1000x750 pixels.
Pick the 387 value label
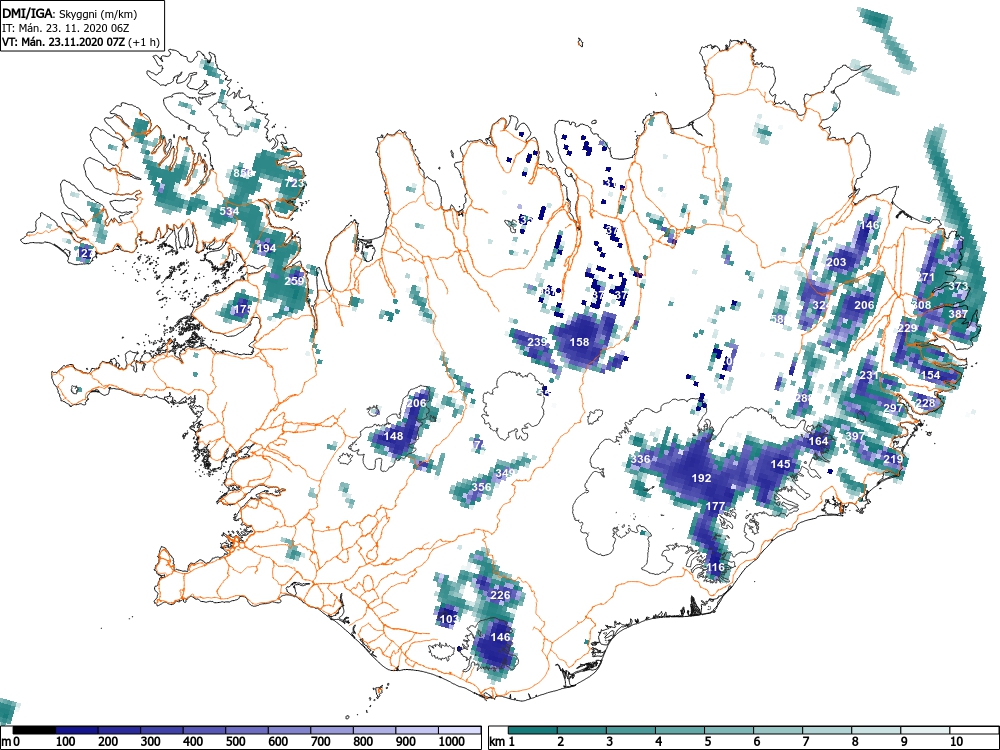pyautogui.click(x=958, y=314)
